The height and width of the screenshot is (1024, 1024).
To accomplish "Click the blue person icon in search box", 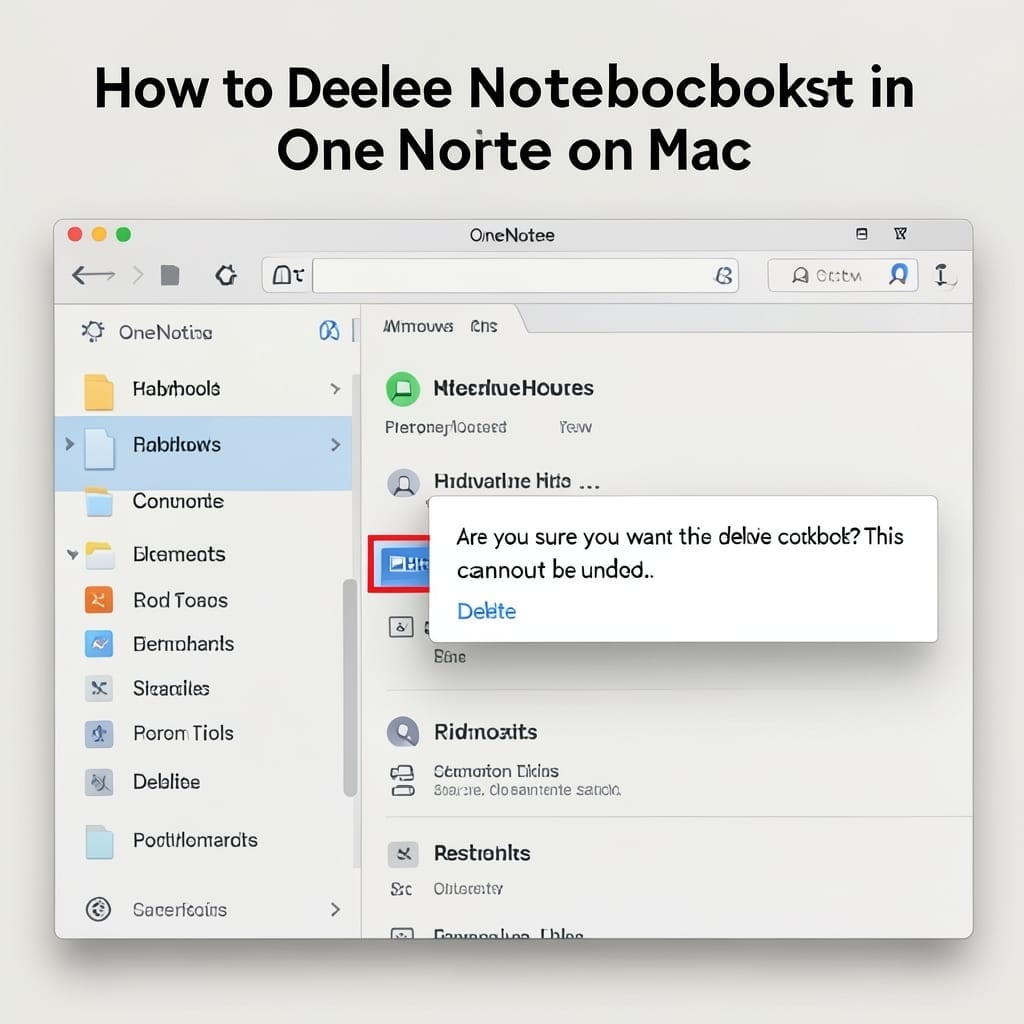I will (x=899, y=275).
